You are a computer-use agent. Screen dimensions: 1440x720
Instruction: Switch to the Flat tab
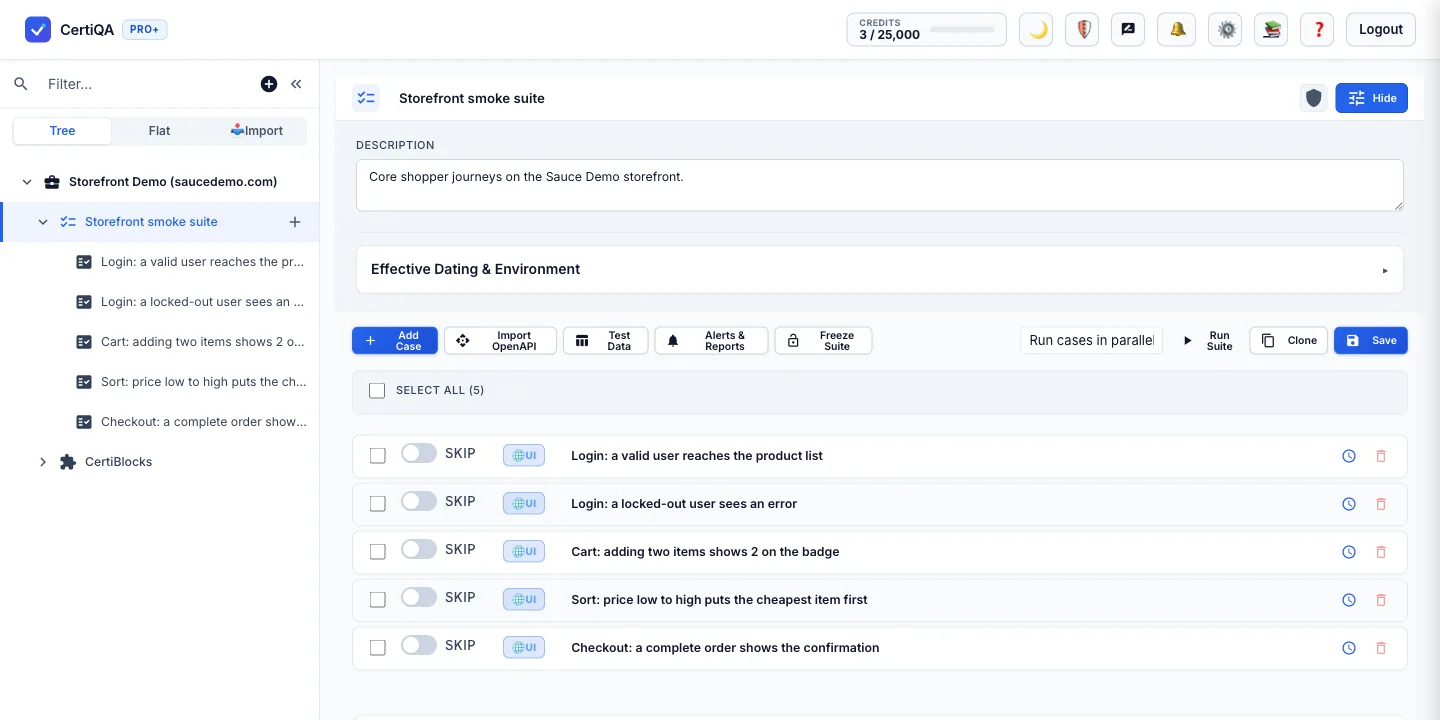[x=159, y=131]
